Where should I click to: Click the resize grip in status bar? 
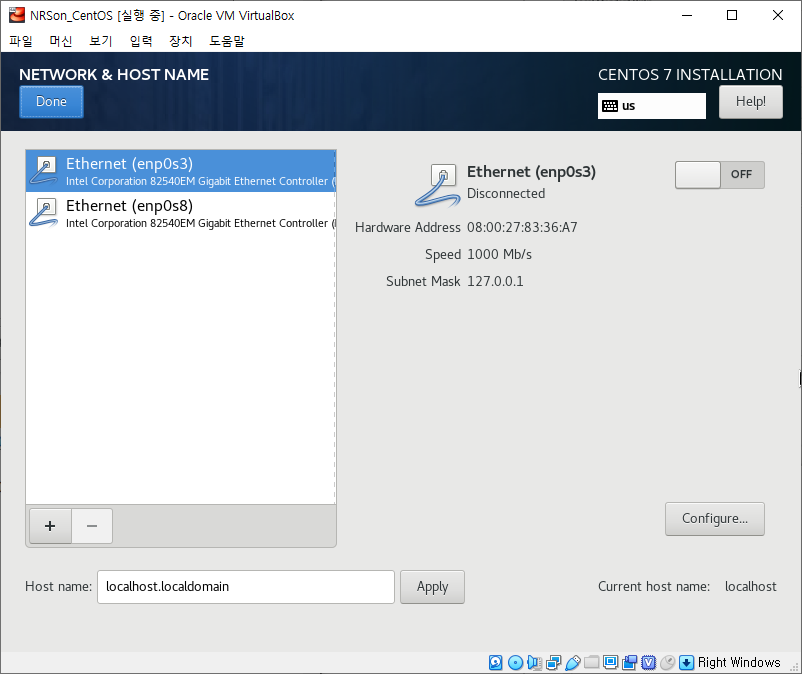794,666
